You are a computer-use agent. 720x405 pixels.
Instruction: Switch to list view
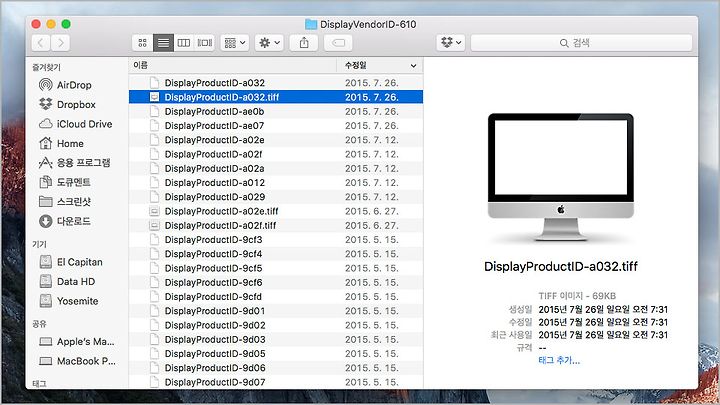click(x=163, y=43)
